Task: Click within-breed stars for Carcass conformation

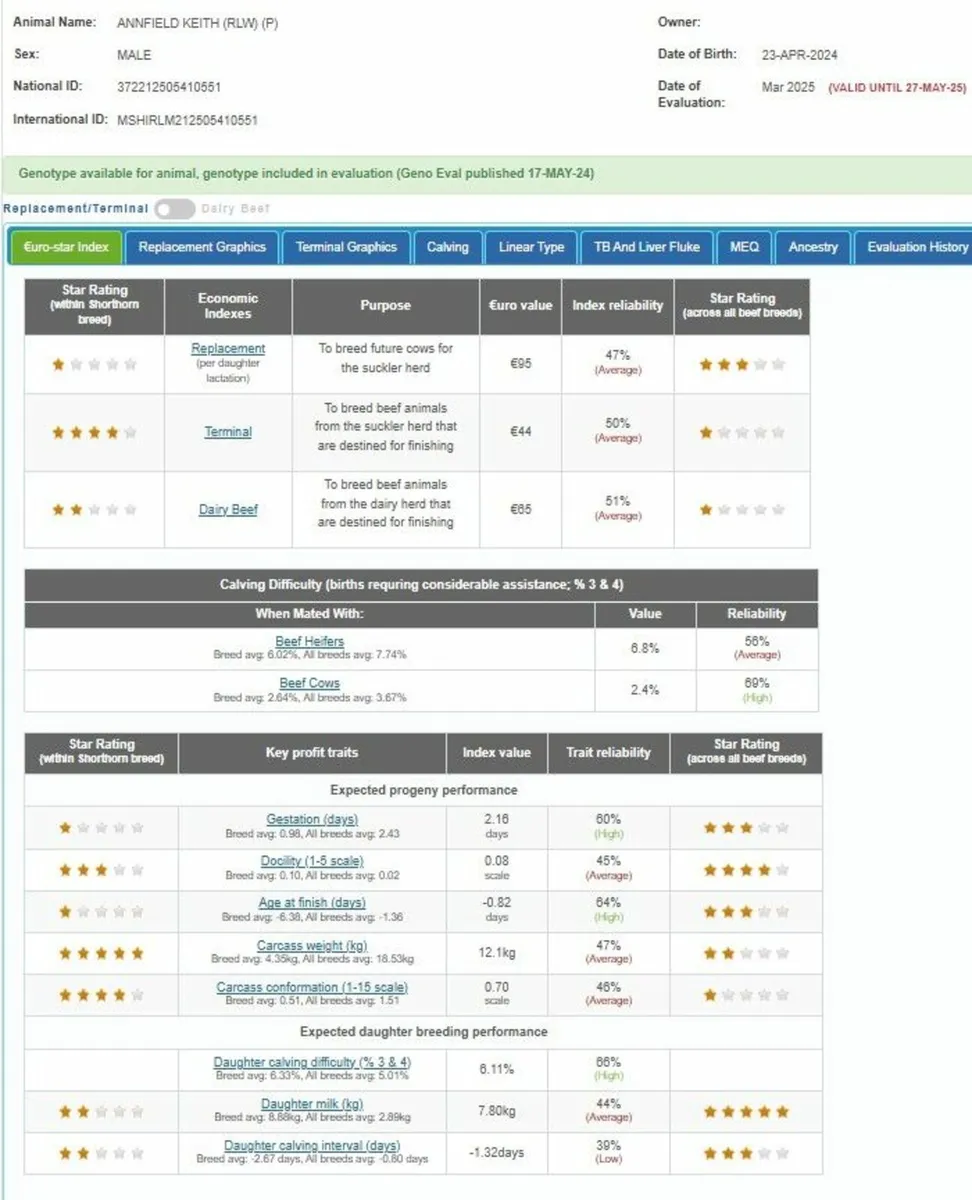Action: (x=101, y=996)
